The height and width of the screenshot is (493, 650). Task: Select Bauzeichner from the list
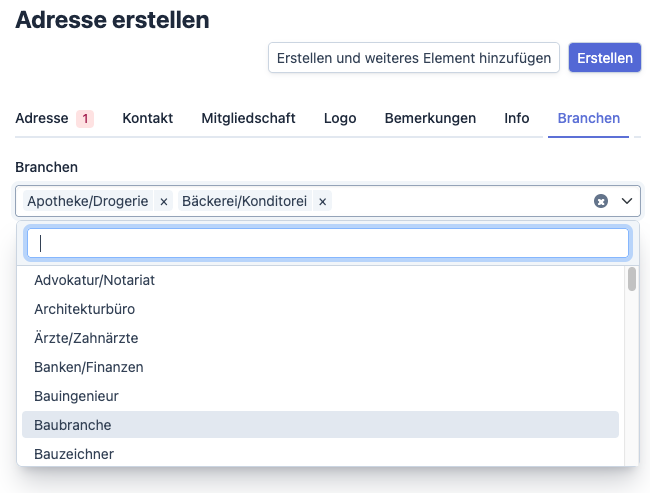74,454
